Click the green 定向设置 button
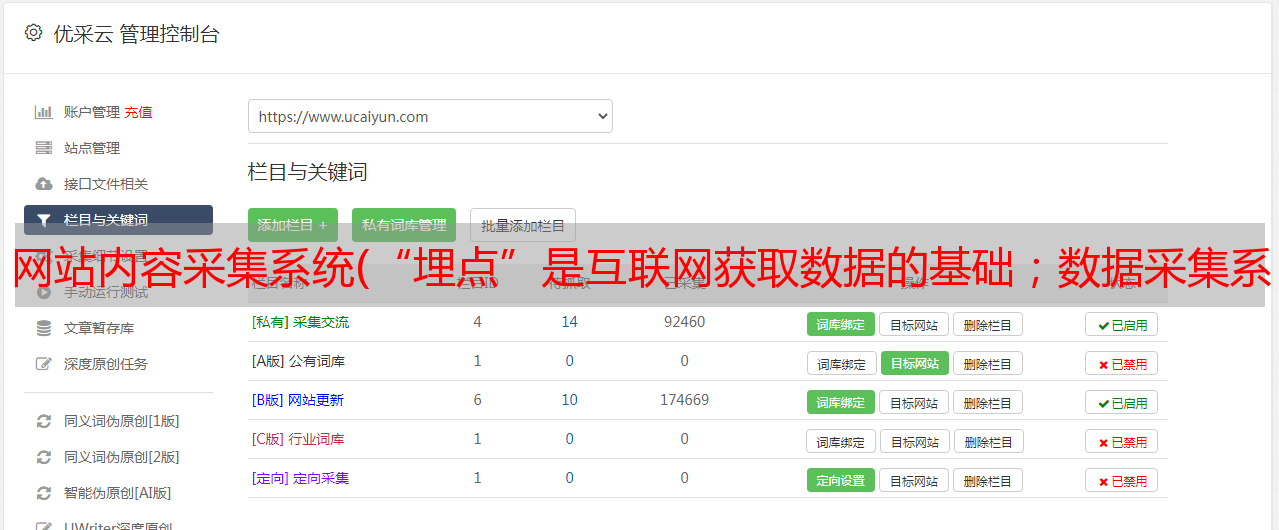Image resolution: width=1279 pixels, height=530 pixels. point(841,480)
